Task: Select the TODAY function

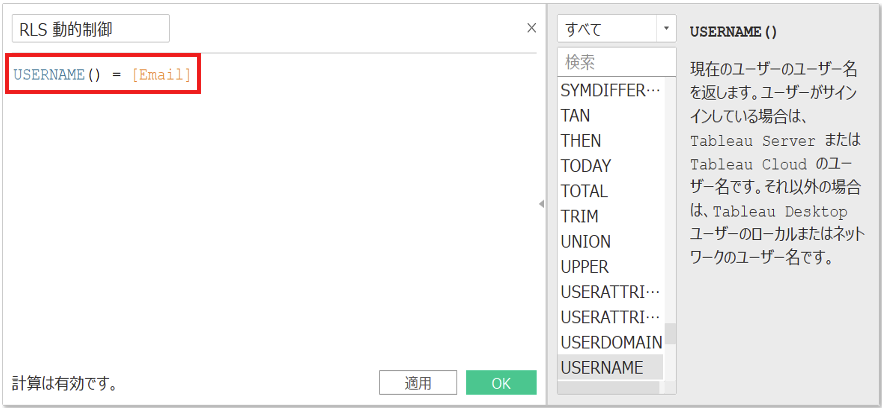Action: point(586,166)
